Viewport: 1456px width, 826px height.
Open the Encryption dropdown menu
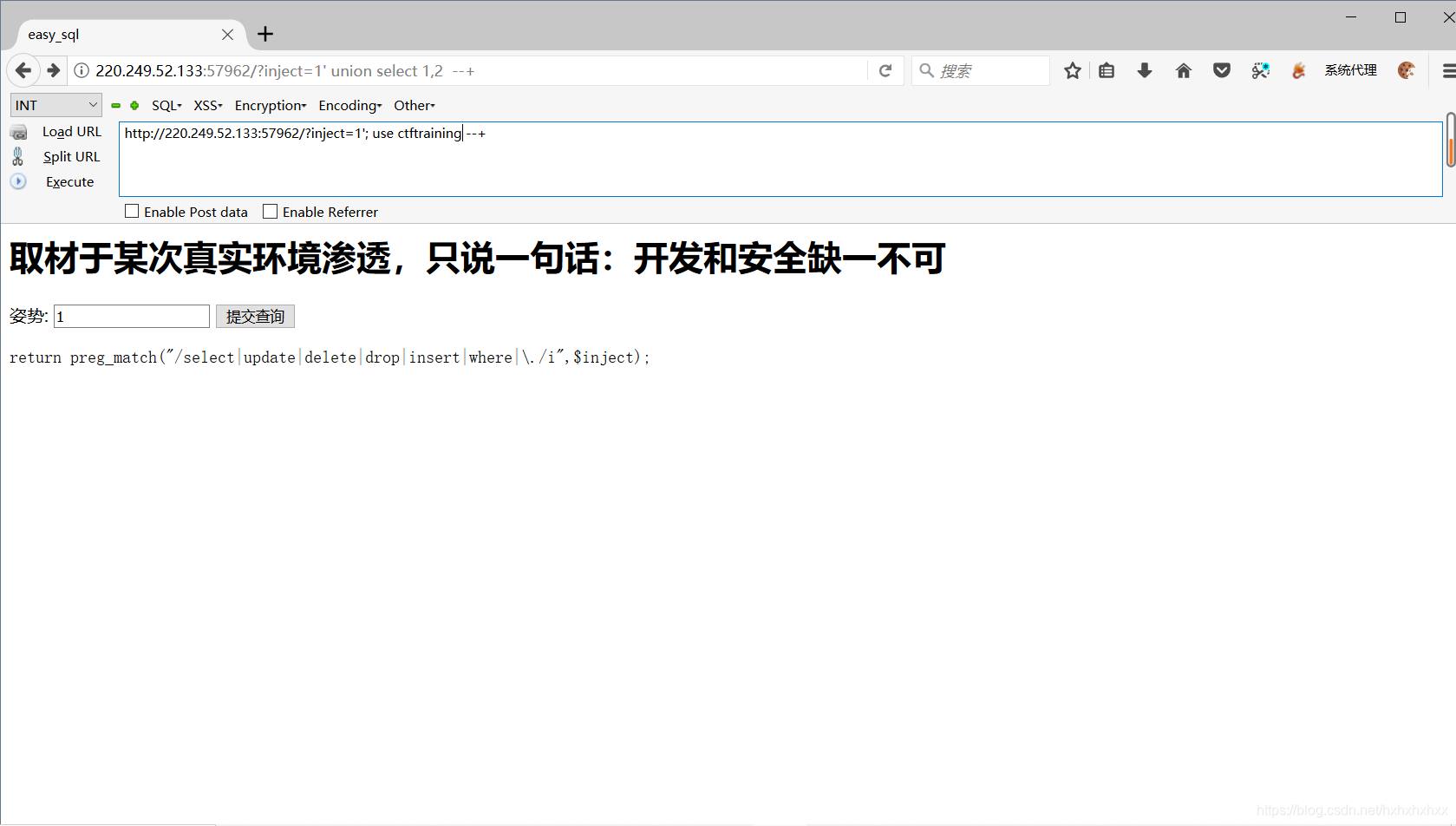click(x=271, y=105)
